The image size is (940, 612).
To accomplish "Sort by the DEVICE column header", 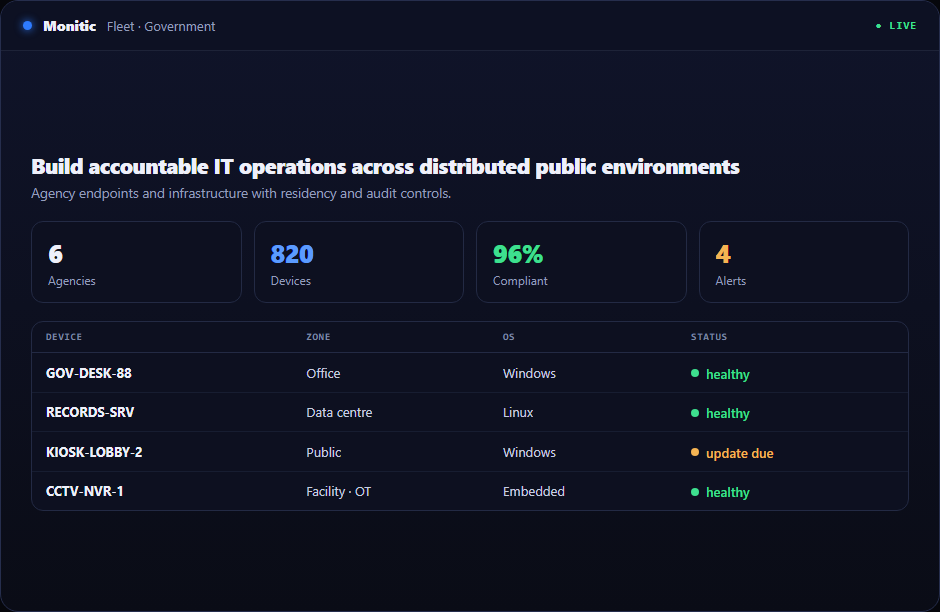I will pyautogui.click(x=64, y=337).
